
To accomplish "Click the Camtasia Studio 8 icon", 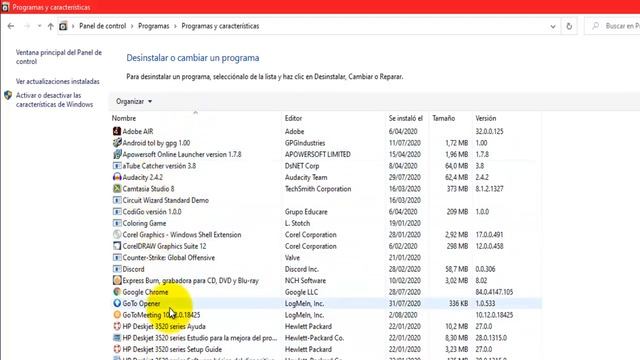I will coord(117,189).
